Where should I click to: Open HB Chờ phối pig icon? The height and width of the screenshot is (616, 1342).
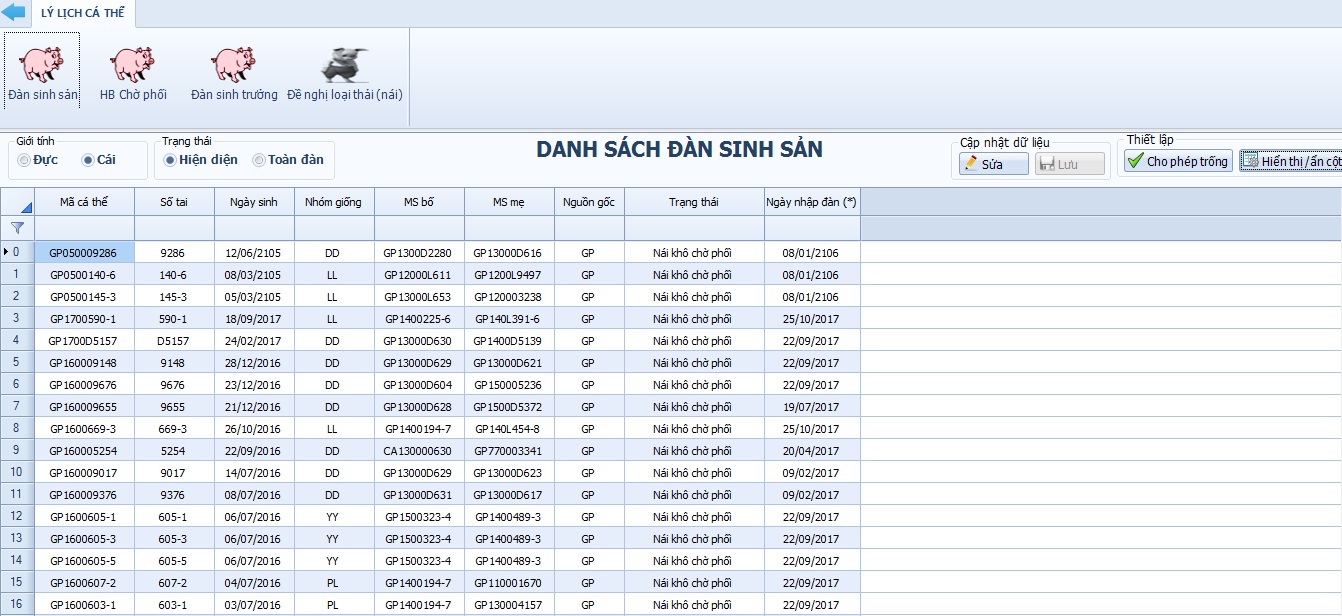pos(133,65)
